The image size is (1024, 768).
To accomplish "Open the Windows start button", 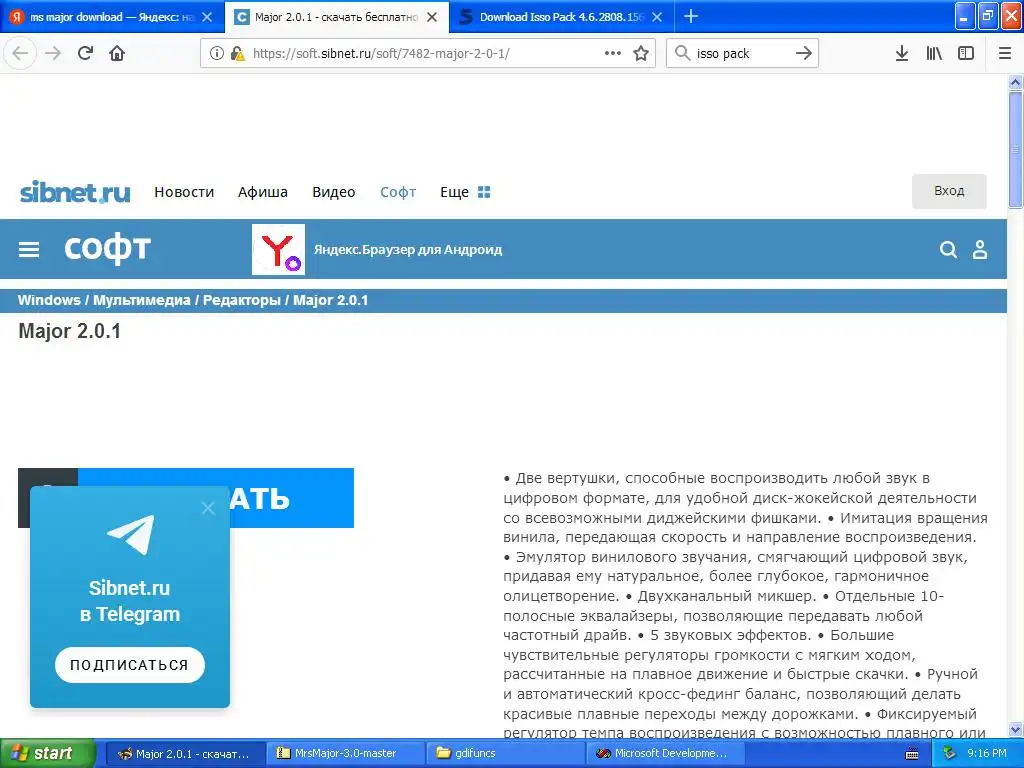I will (47, 753).
